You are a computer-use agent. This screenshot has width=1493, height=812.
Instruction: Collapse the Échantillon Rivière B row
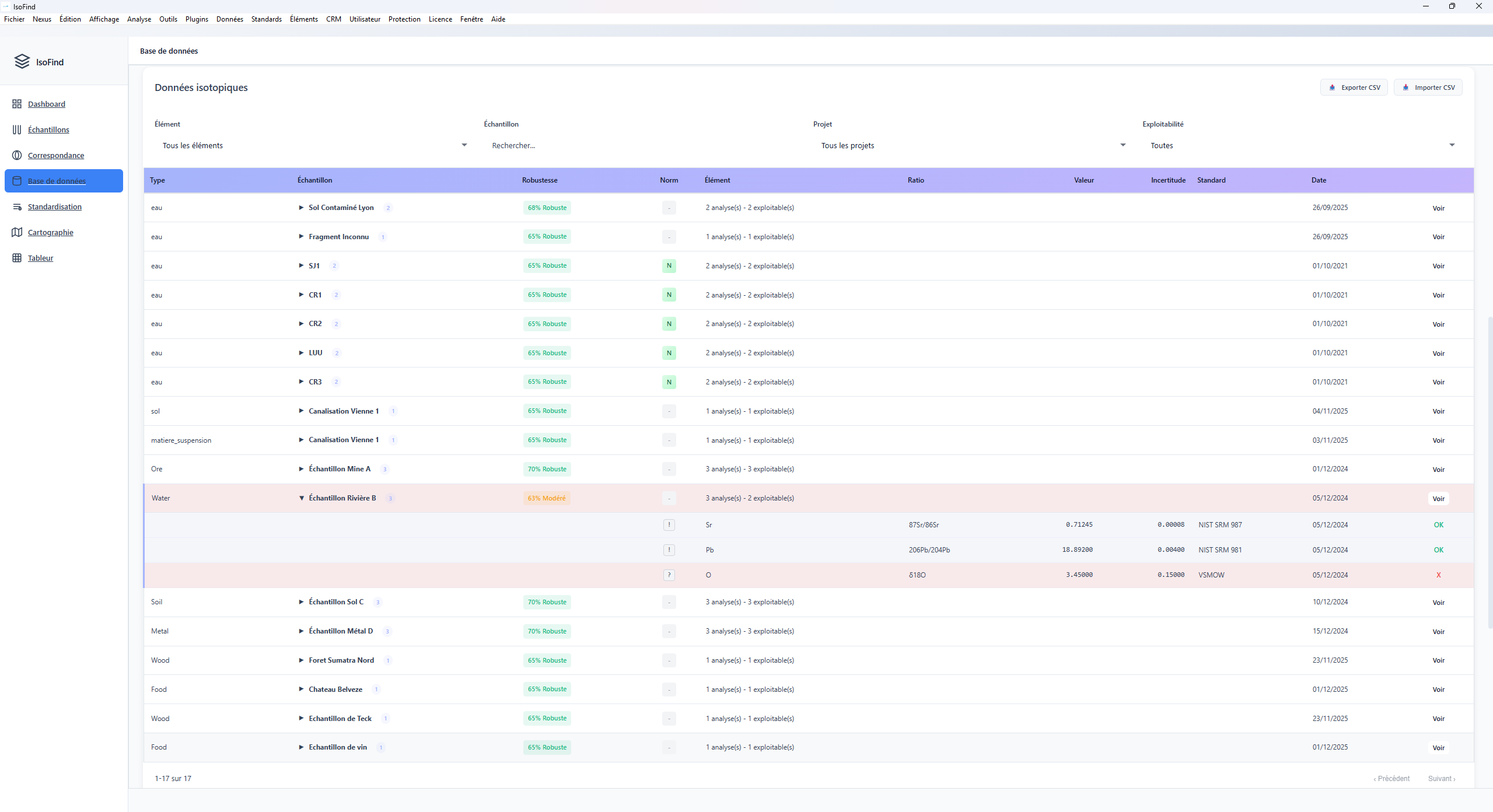click(x=301, y=498)
